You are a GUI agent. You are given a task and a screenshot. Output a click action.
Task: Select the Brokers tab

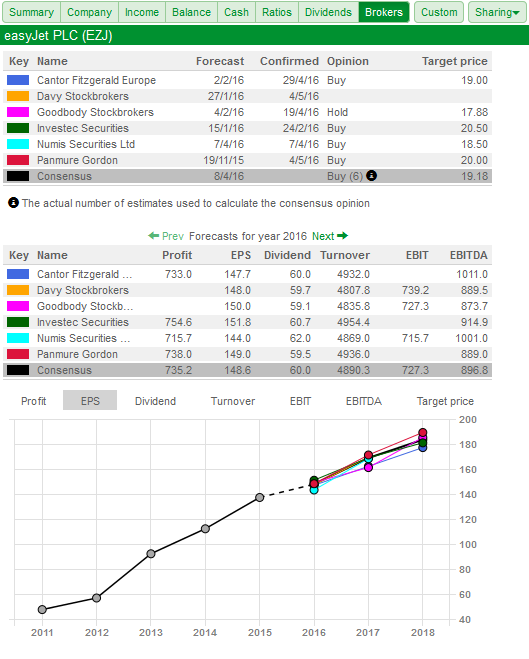click(x=384, y=12)
